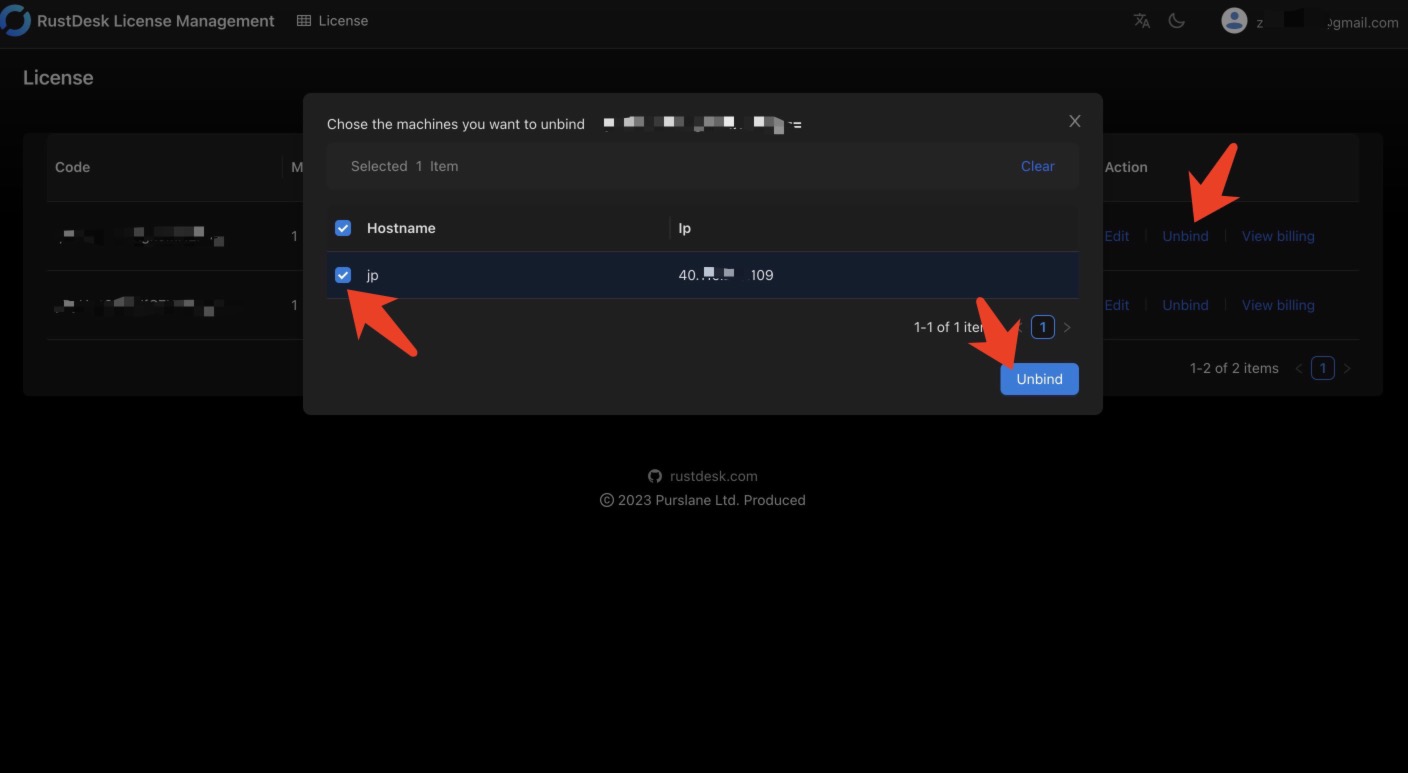Select page 1 in dialog pagination
Image resolution: width=1408 pixels, height=773 pixels.
(x=1042, y=327)
